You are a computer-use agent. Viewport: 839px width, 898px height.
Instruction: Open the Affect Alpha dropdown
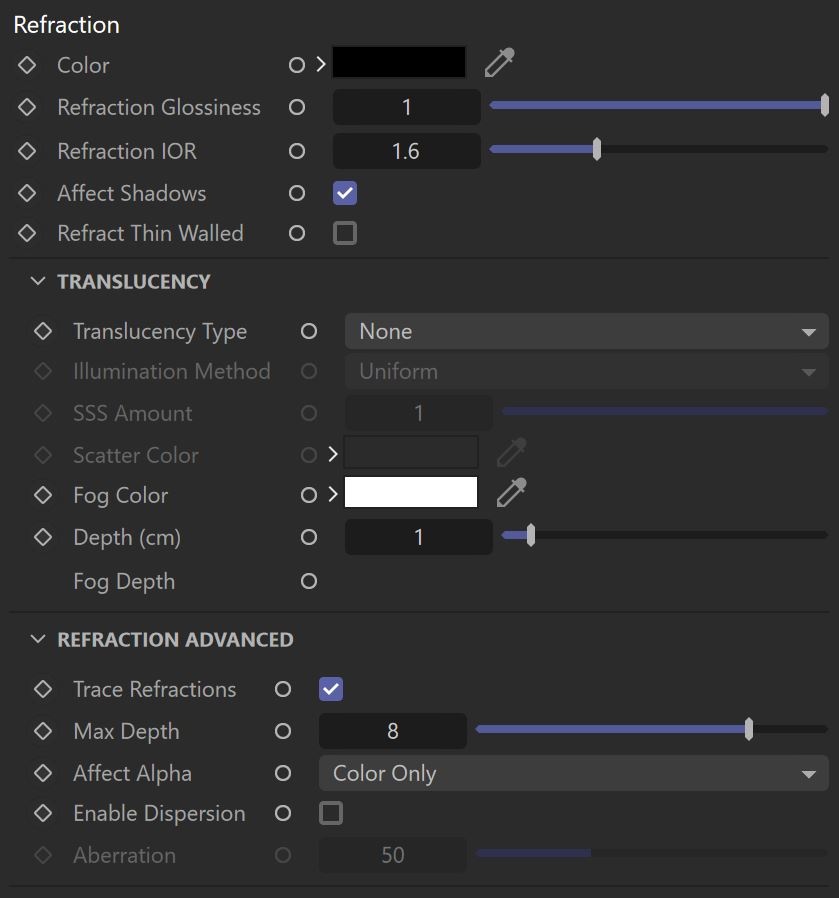573,773
